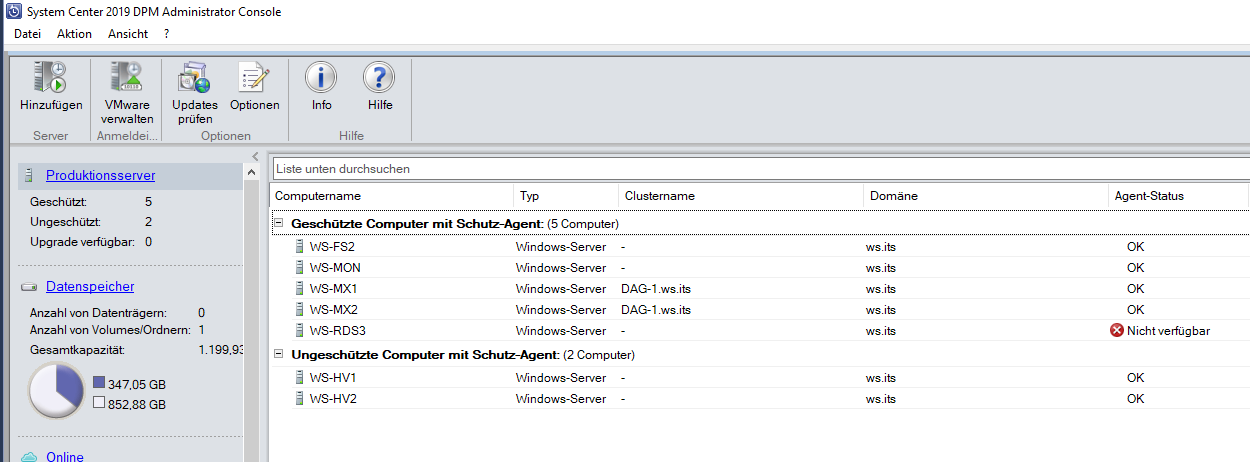Select the WS-MX1 computer name

pyautogui.click(x=333, y=288)
